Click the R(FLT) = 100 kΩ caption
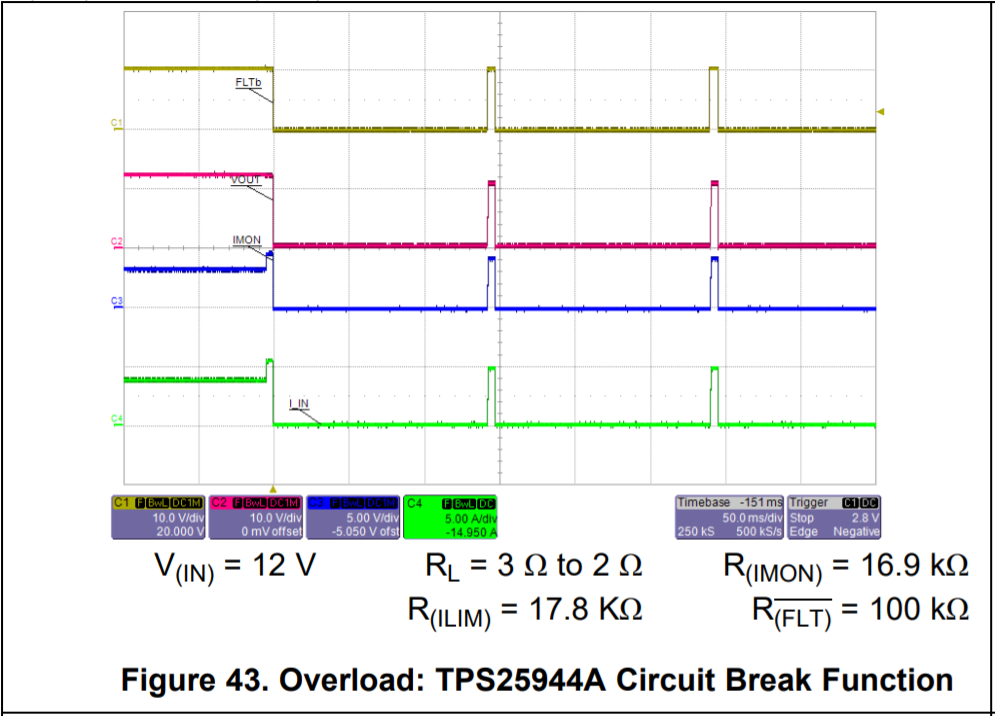 (860, 612)
